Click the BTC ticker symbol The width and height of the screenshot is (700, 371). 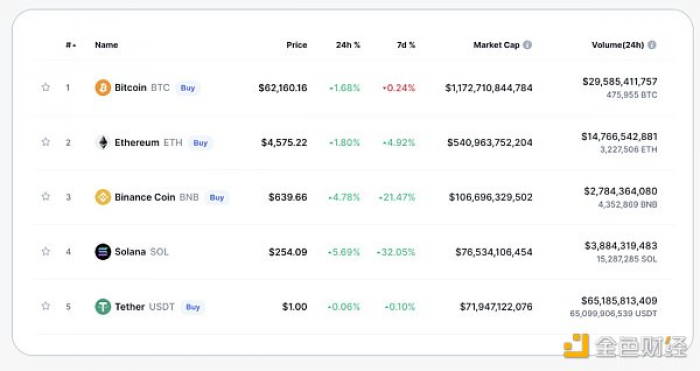pyautogui.click(x=160, y=88)
